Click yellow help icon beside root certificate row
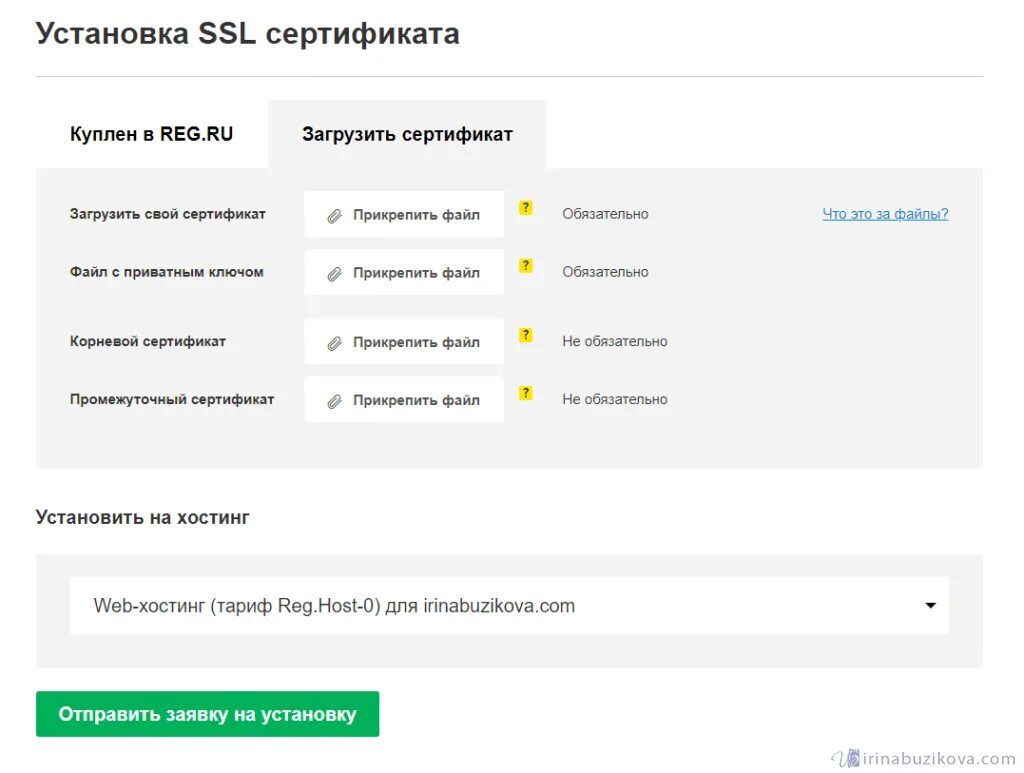 (x=526, y=335)
